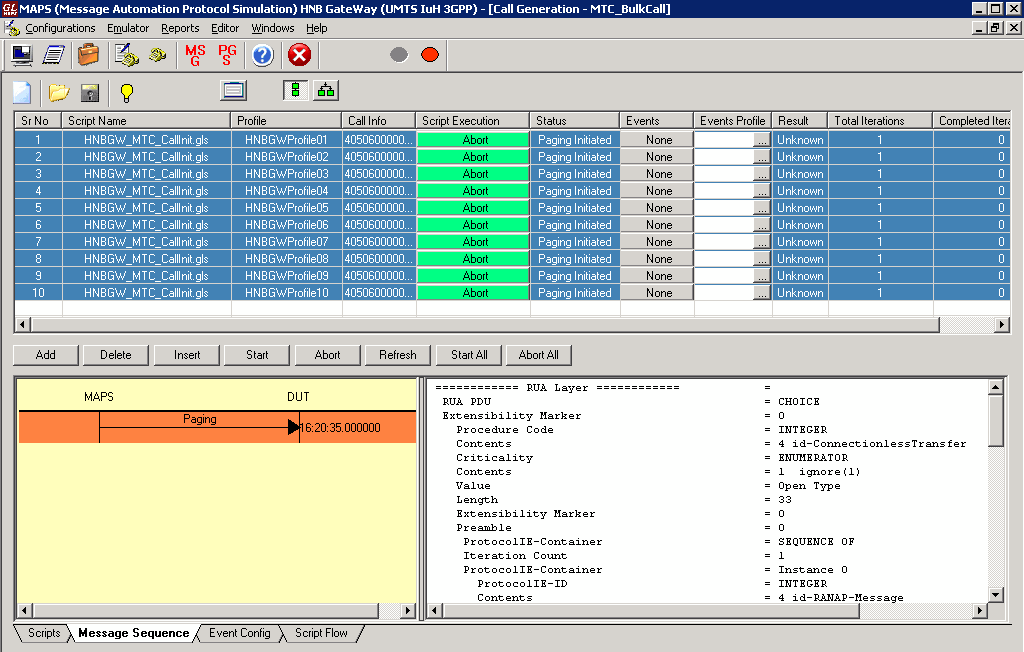Click the Start All button

click(469, 355)
